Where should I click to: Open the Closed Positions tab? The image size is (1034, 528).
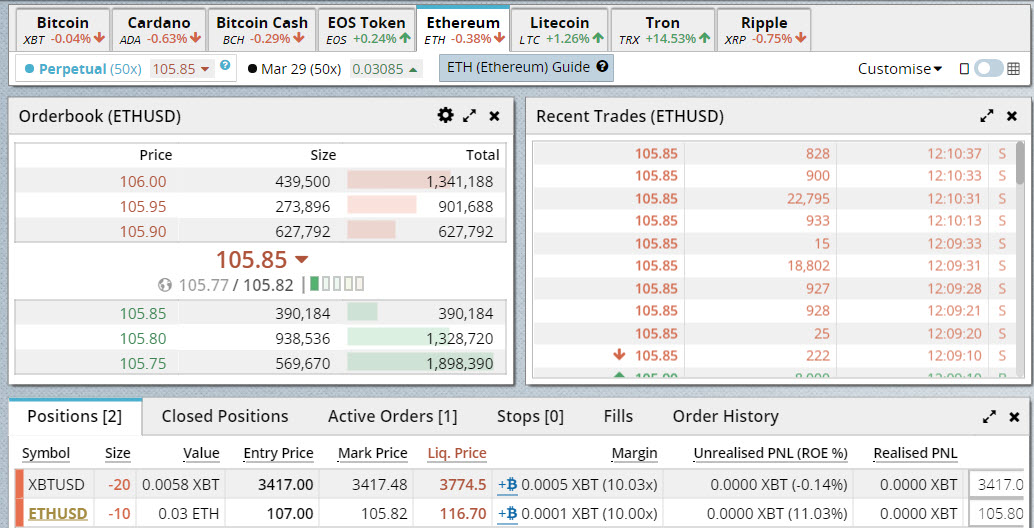click(x=225, y=417)
